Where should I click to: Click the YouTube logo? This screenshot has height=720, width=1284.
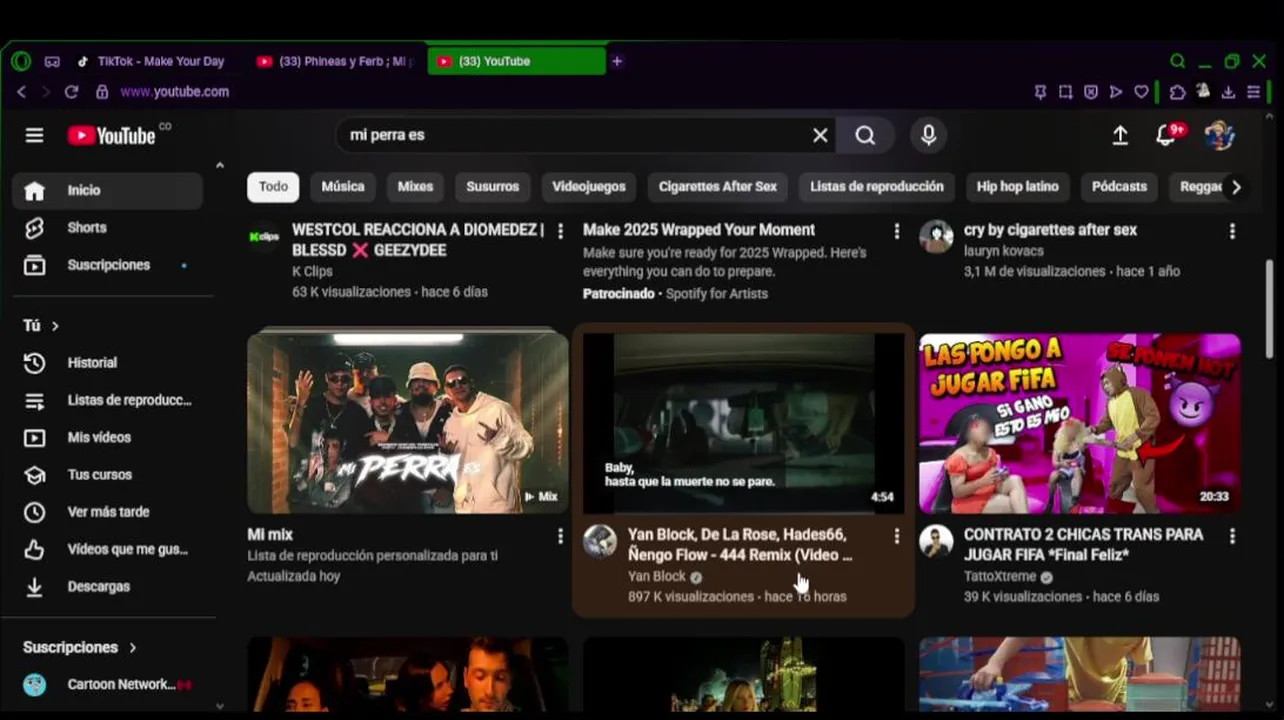[112, 135]
